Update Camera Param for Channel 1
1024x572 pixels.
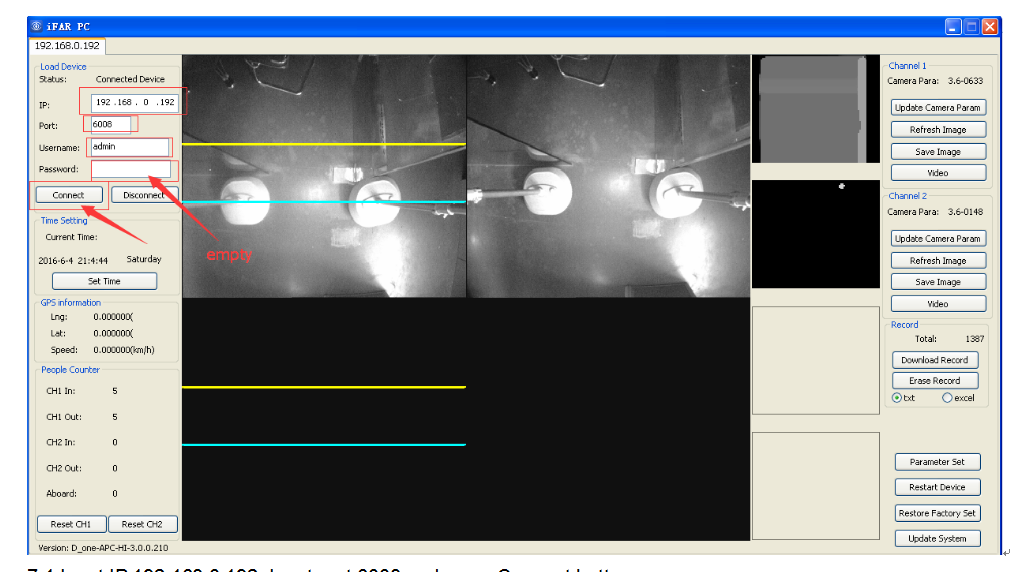point(938,107)
